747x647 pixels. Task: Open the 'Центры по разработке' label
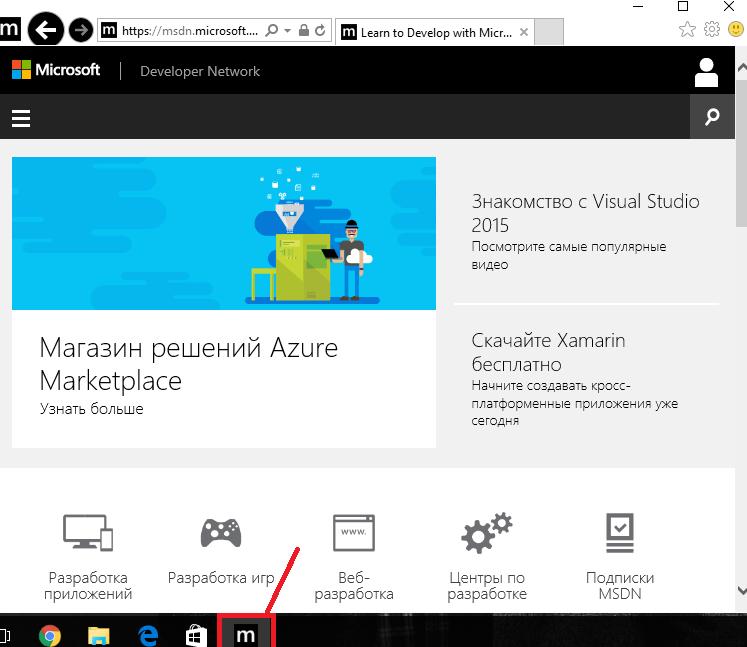(487, 586)
